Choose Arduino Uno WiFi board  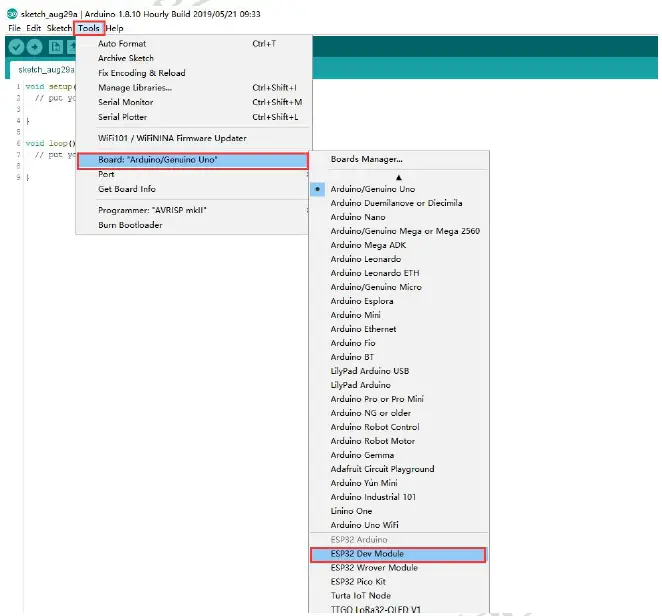click(x=399, y=525)
